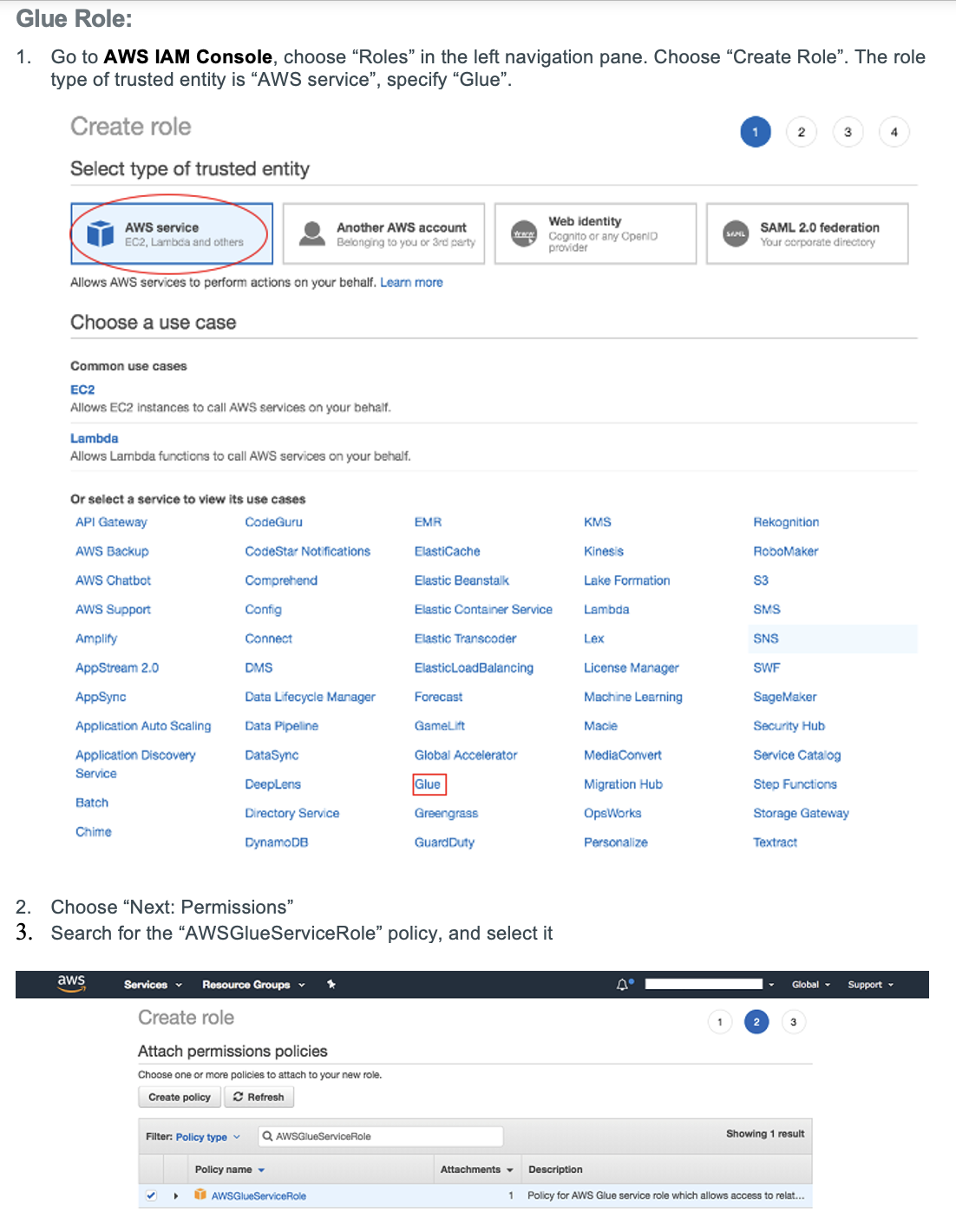Open the Learn more link
The image size is (956, 1232).
point(411,283)
